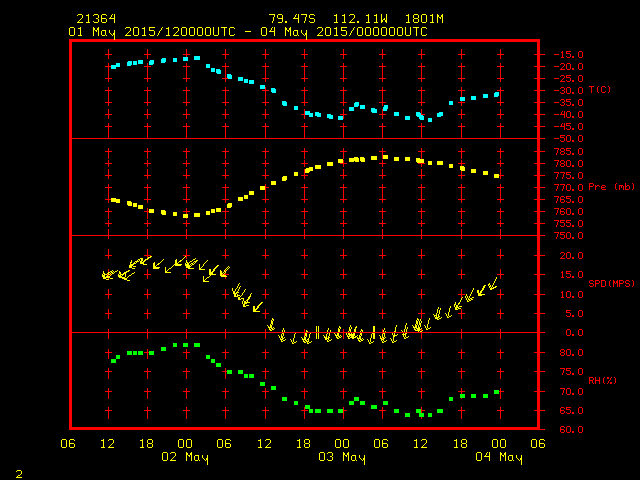Select the -50.0 temperature tick value
640x480 pixels.
click(x=569, y=139)
